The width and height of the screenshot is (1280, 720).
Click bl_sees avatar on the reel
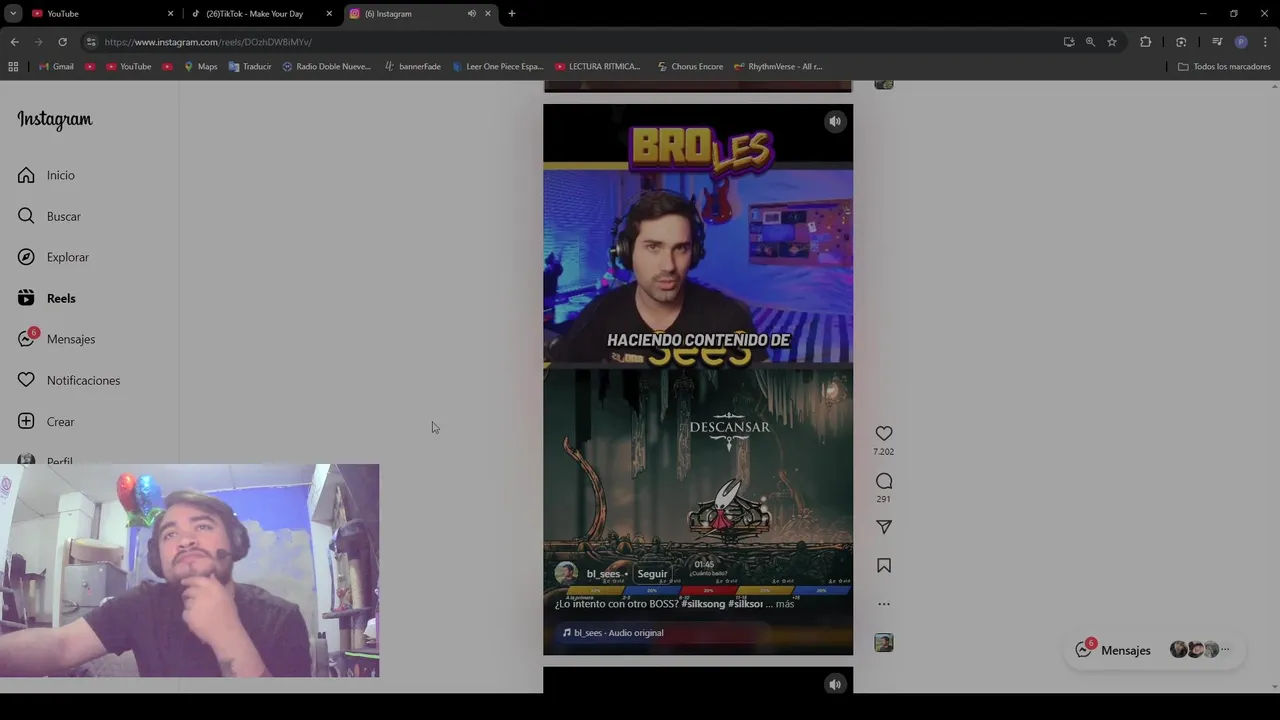tap(566, 573)
